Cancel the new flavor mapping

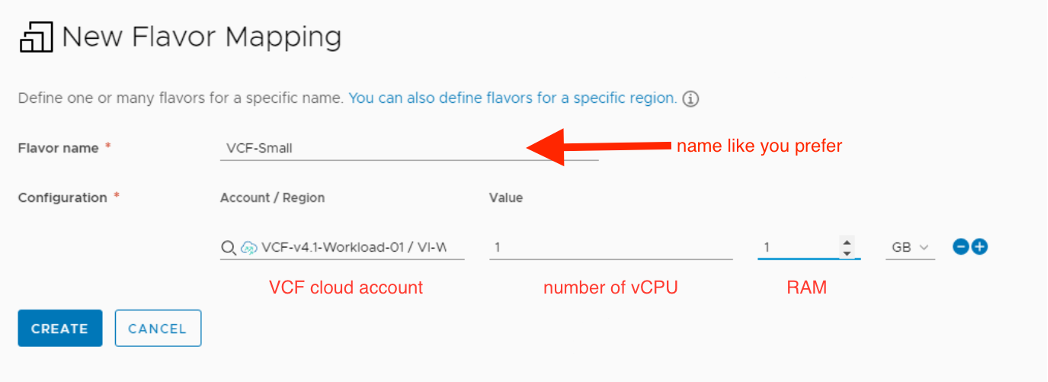(x=158, y=328)
